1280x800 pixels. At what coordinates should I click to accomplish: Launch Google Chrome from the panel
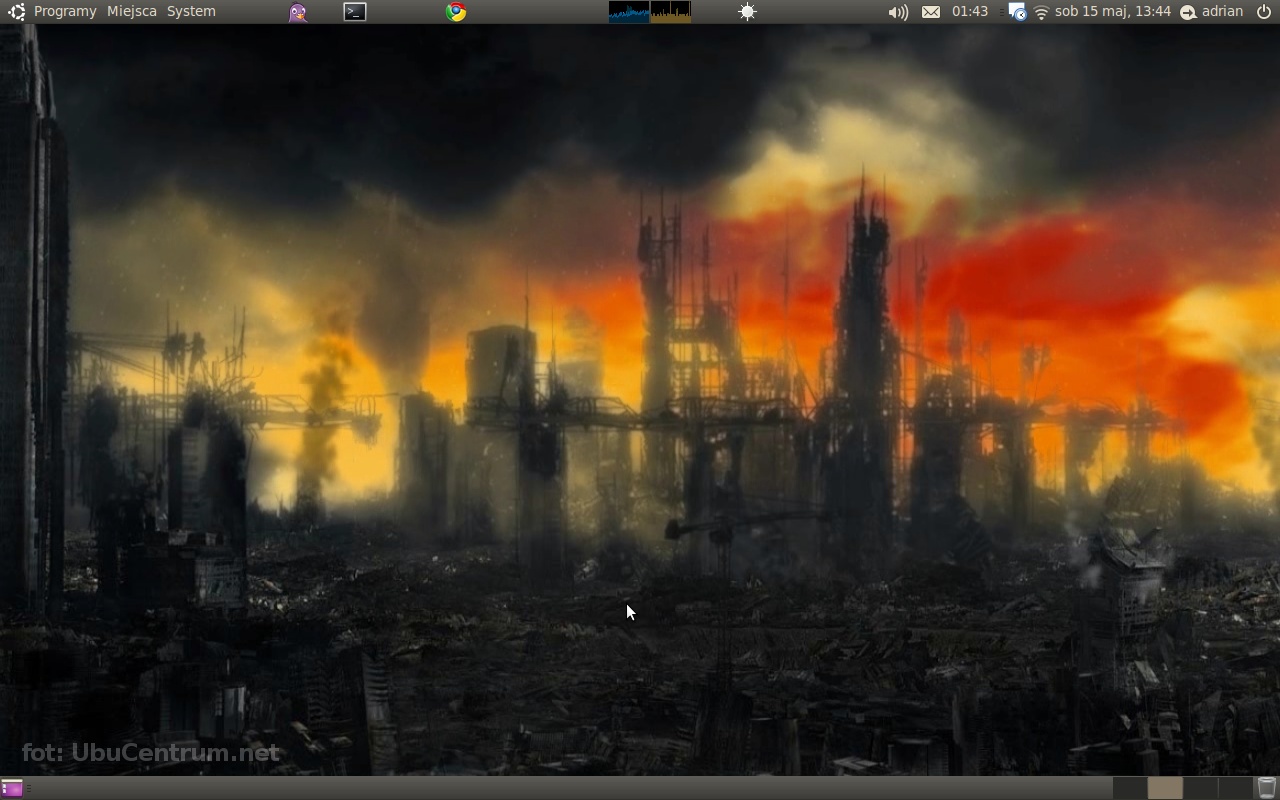coord(456,12)
